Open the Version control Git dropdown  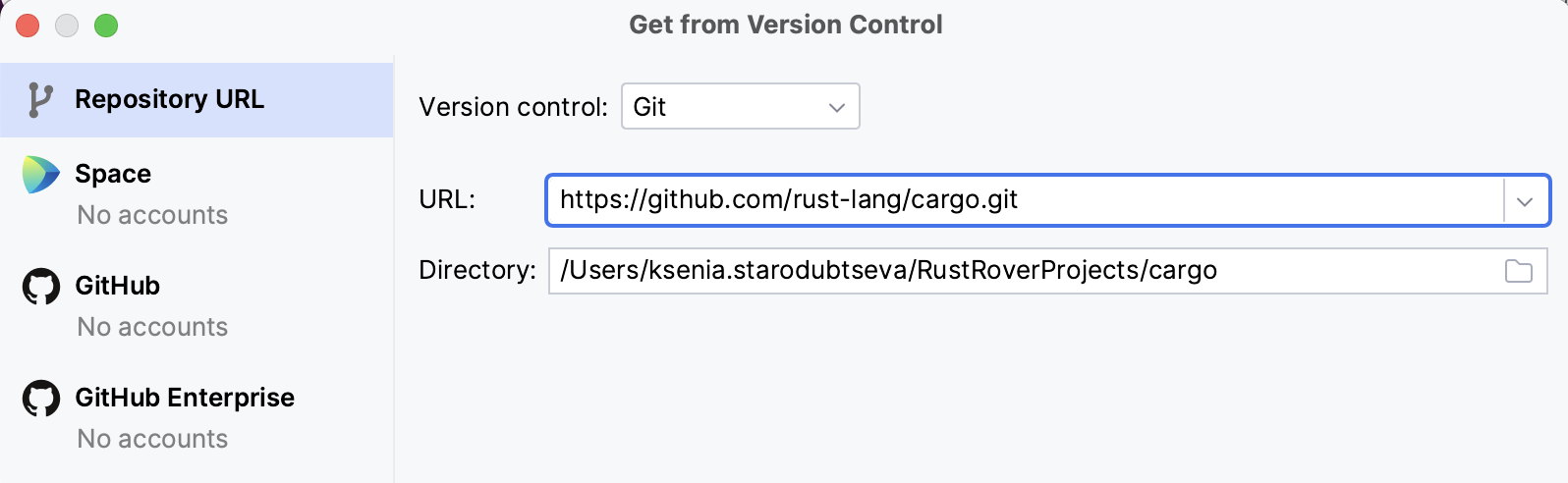740,107
